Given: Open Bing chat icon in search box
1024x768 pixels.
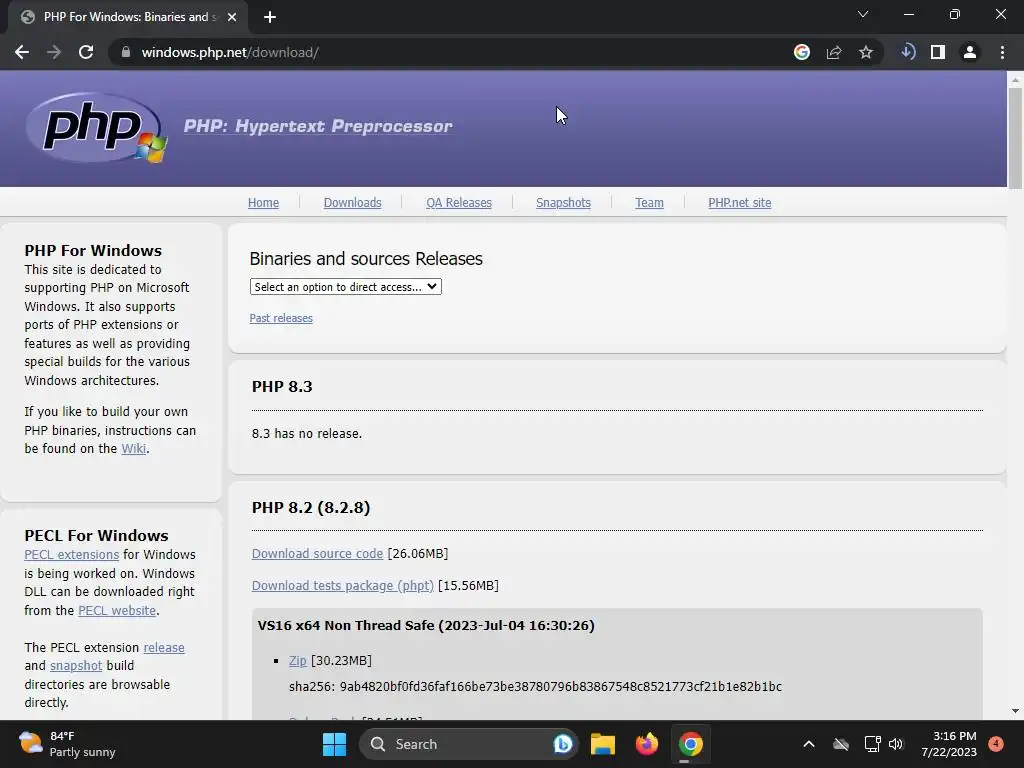Looking at the screenshot, I should 562,744.
